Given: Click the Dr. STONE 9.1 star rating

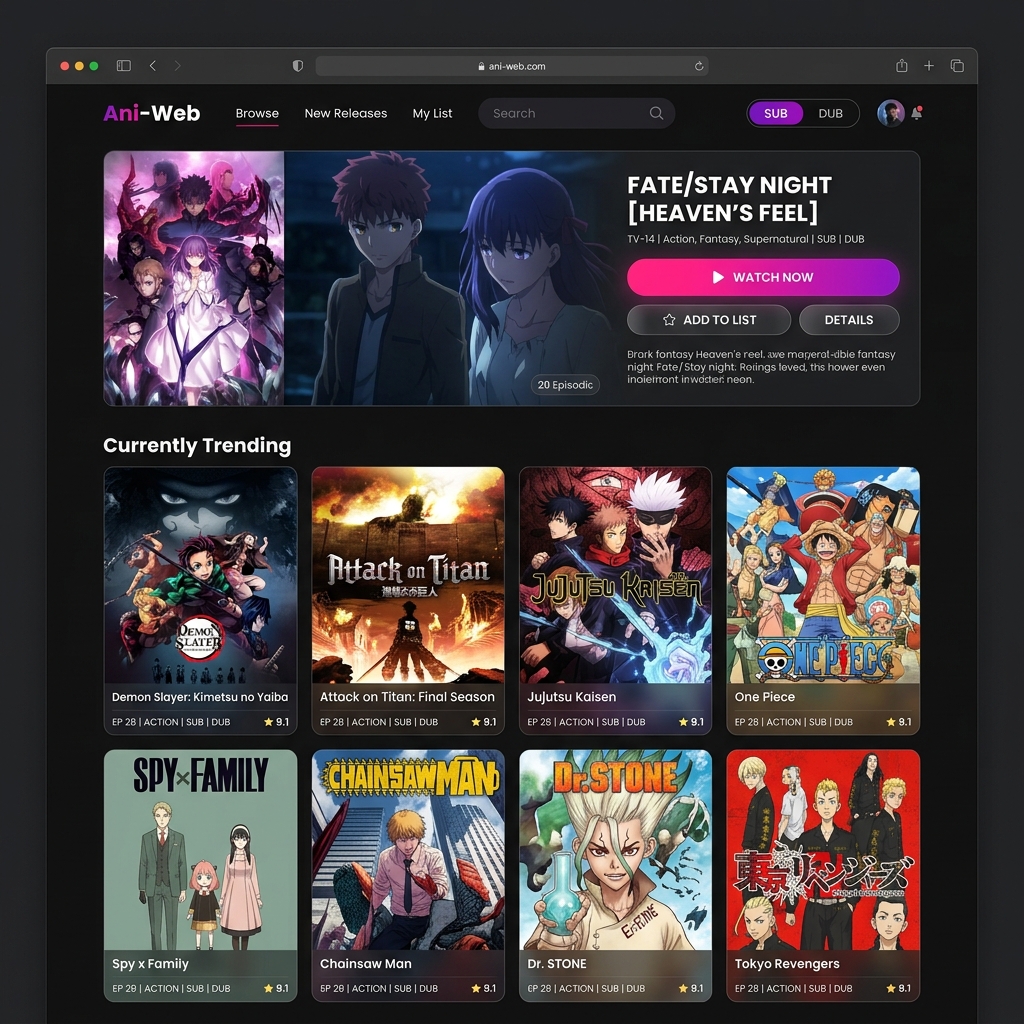Looking at the screenshot, I should click(691, 989).
